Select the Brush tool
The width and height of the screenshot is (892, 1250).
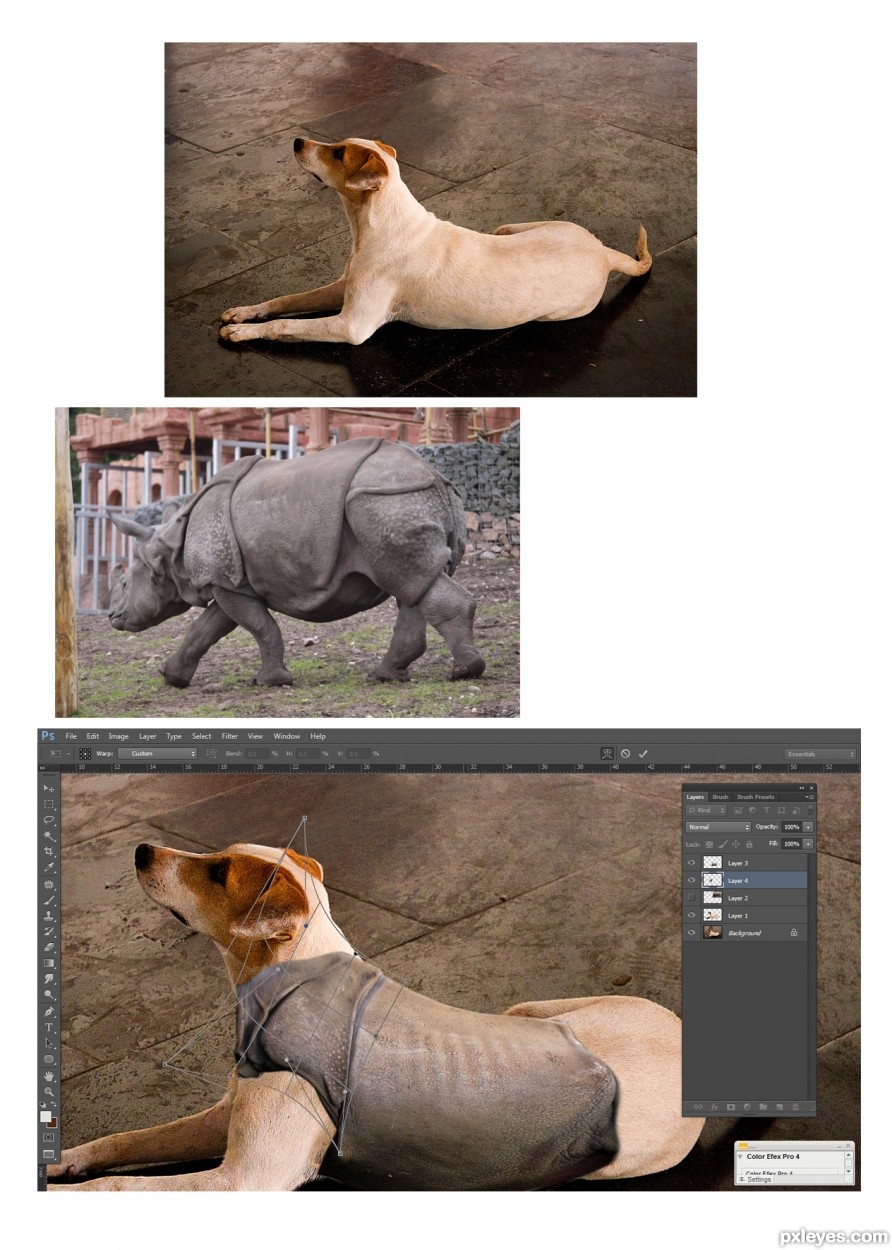coord(49,900)
